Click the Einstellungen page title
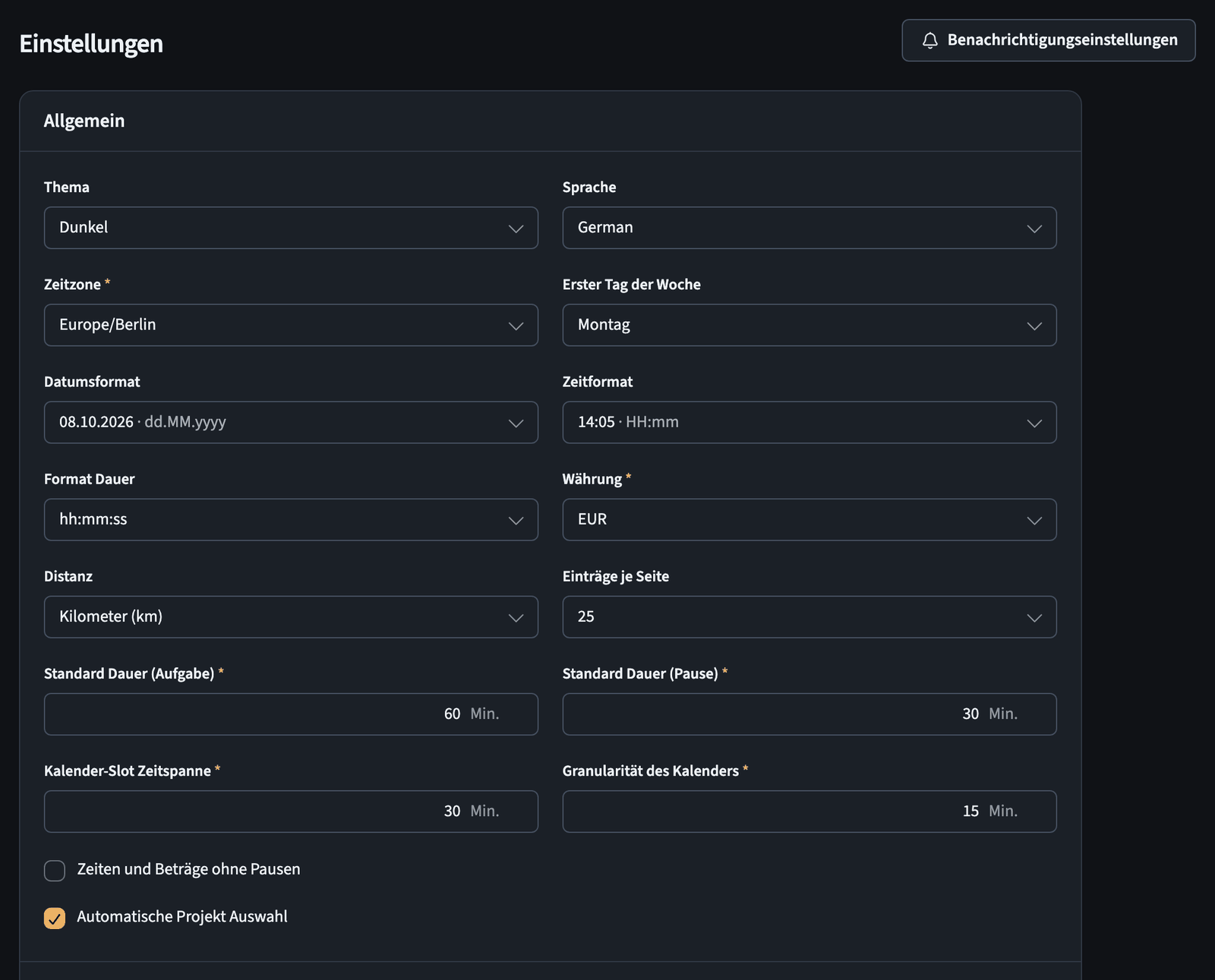This screenshot has width=1215, height=980. tap(91, 43)
